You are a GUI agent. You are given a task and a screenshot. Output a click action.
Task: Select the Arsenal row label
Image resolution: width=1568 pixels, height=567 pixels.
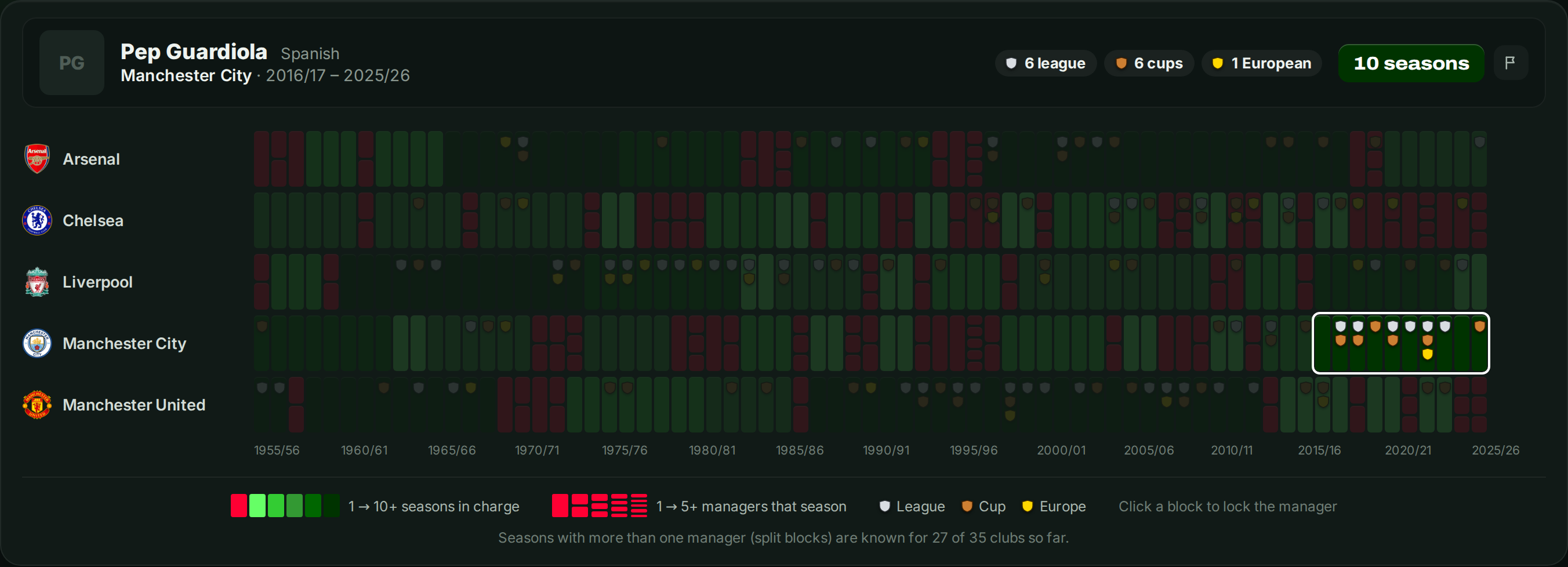tap(91, 159)
